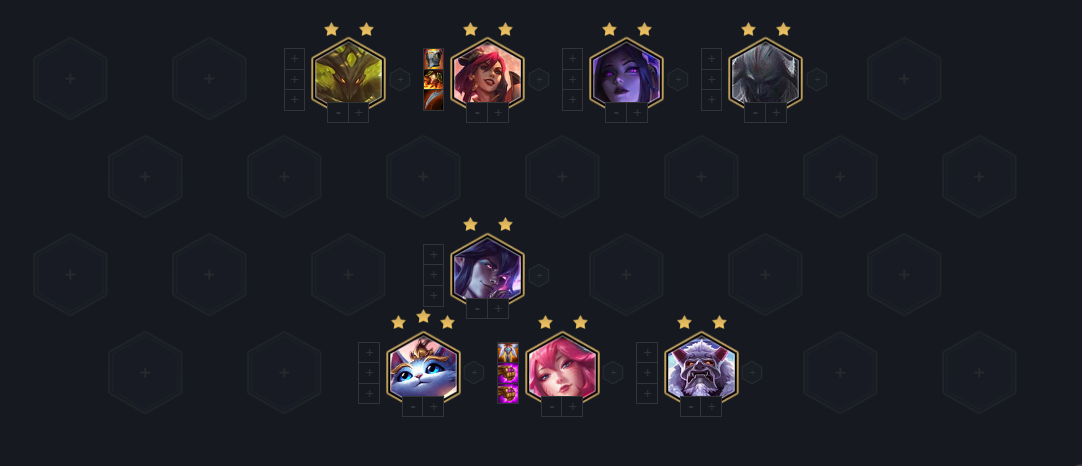Select the Yuumi cat champion portrait

424,367
